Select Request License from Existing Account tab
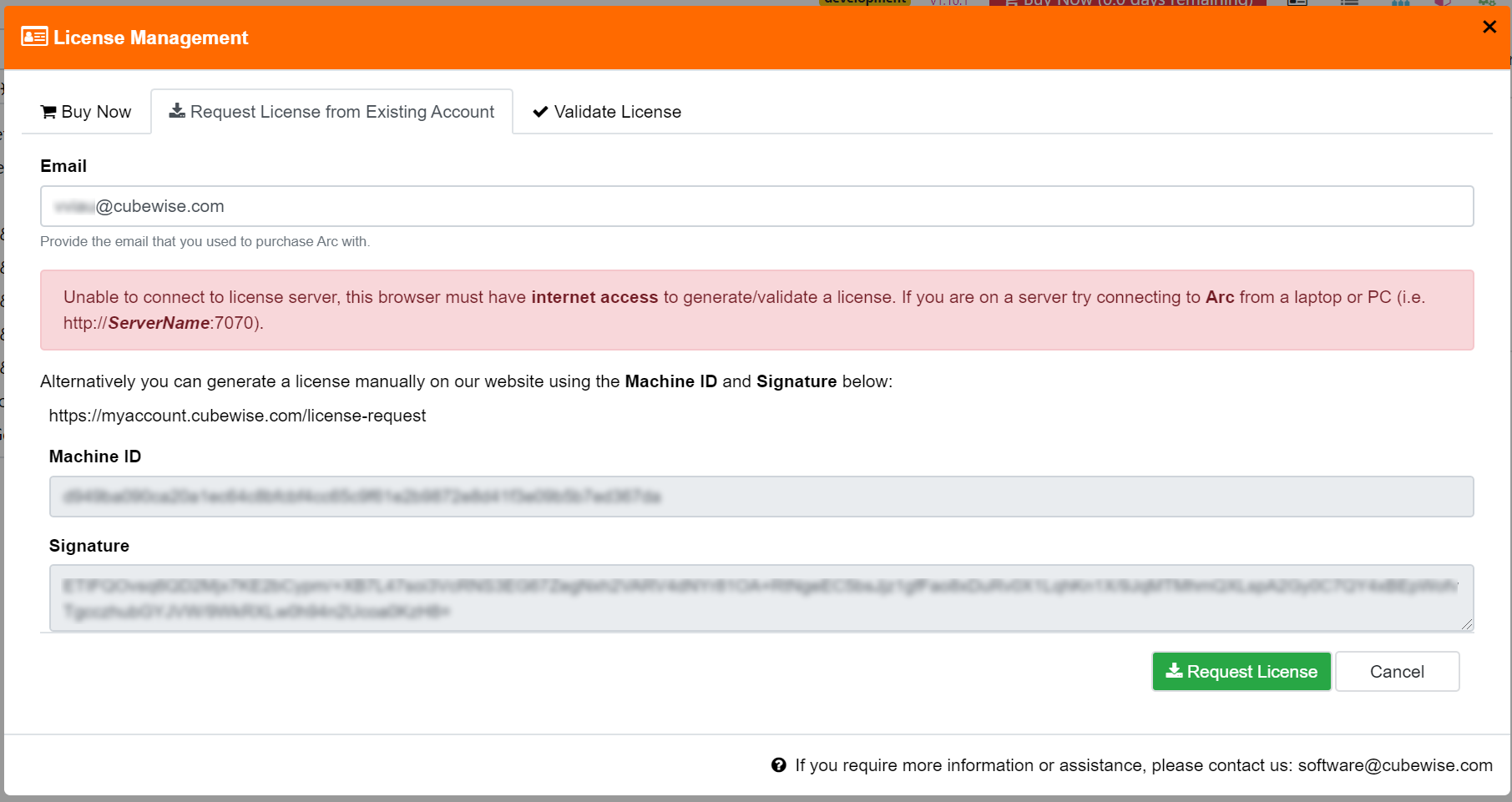 [x=331, y=112]
